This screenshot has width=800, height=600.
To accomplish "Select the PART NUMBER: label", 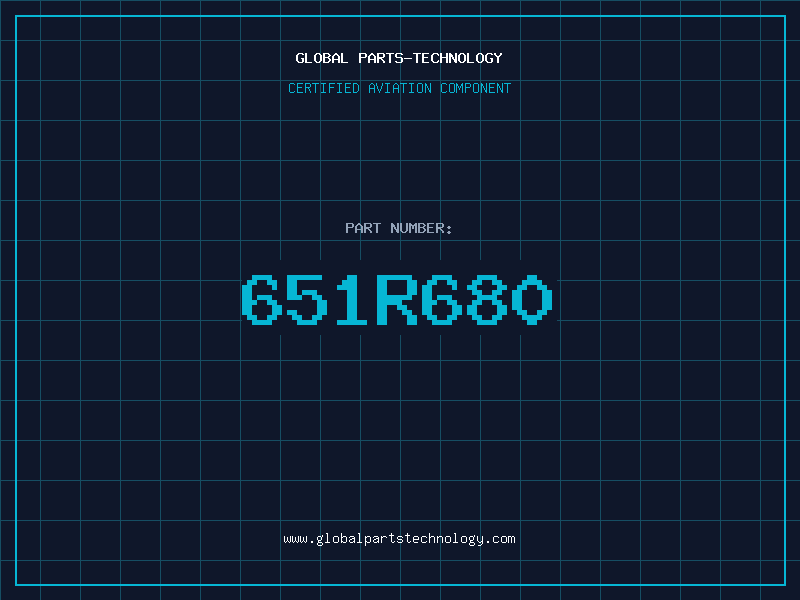I will (x=399, y=228).
